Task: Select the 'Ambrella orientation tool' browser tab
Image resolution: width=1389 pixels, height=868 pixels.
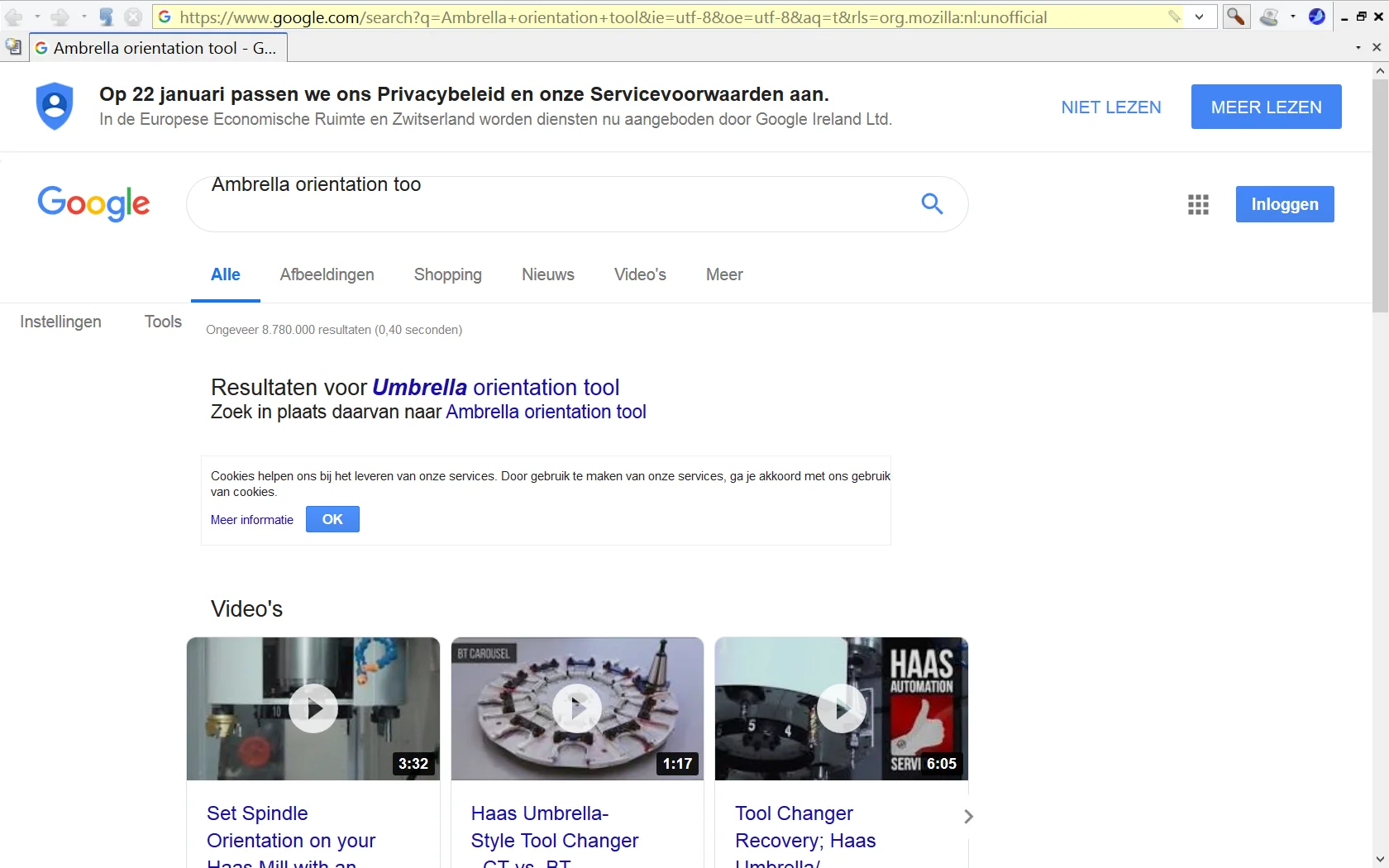Action: point(159,48)
